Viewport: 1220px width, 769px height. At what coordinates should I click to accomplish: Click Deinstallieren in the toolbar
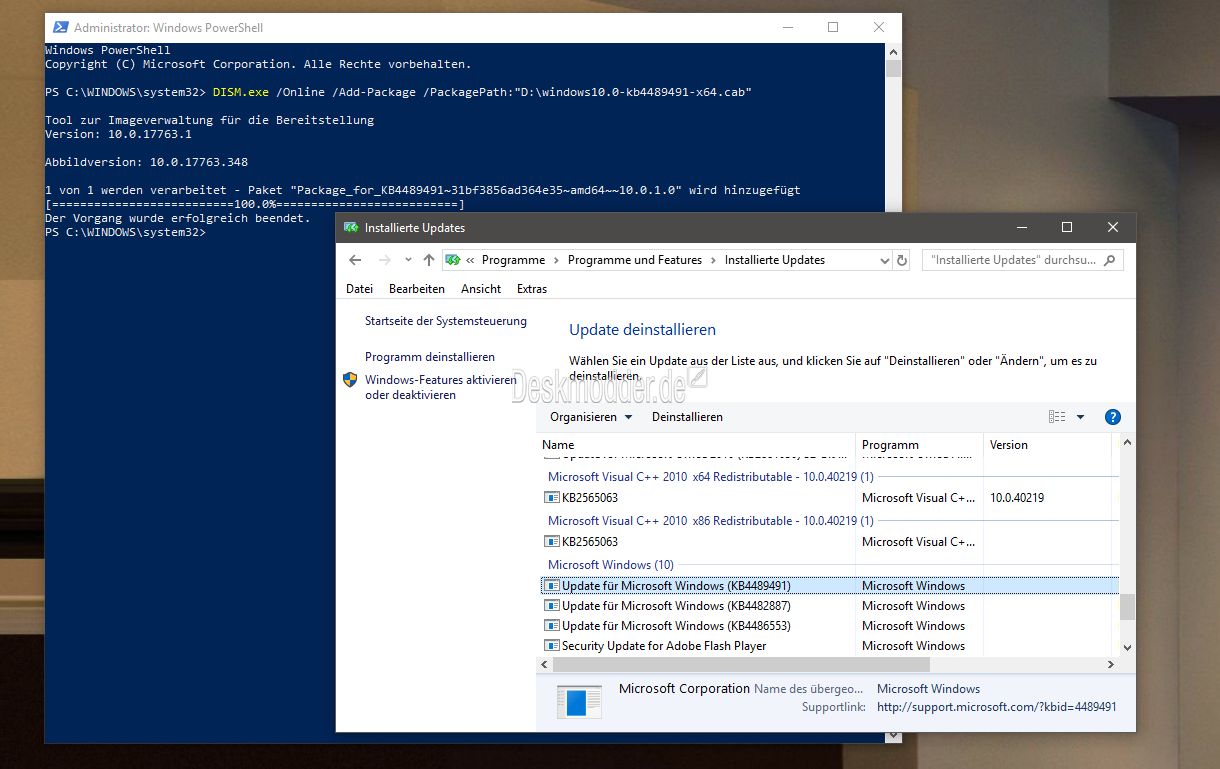(687, 417)
